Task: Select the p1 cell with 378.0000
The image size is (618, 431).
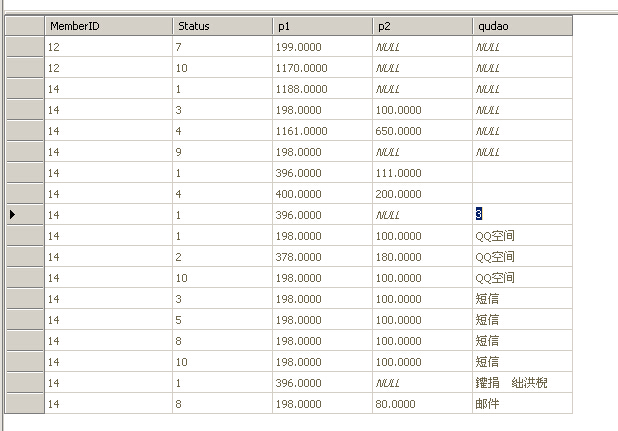Action: [322, 256]
